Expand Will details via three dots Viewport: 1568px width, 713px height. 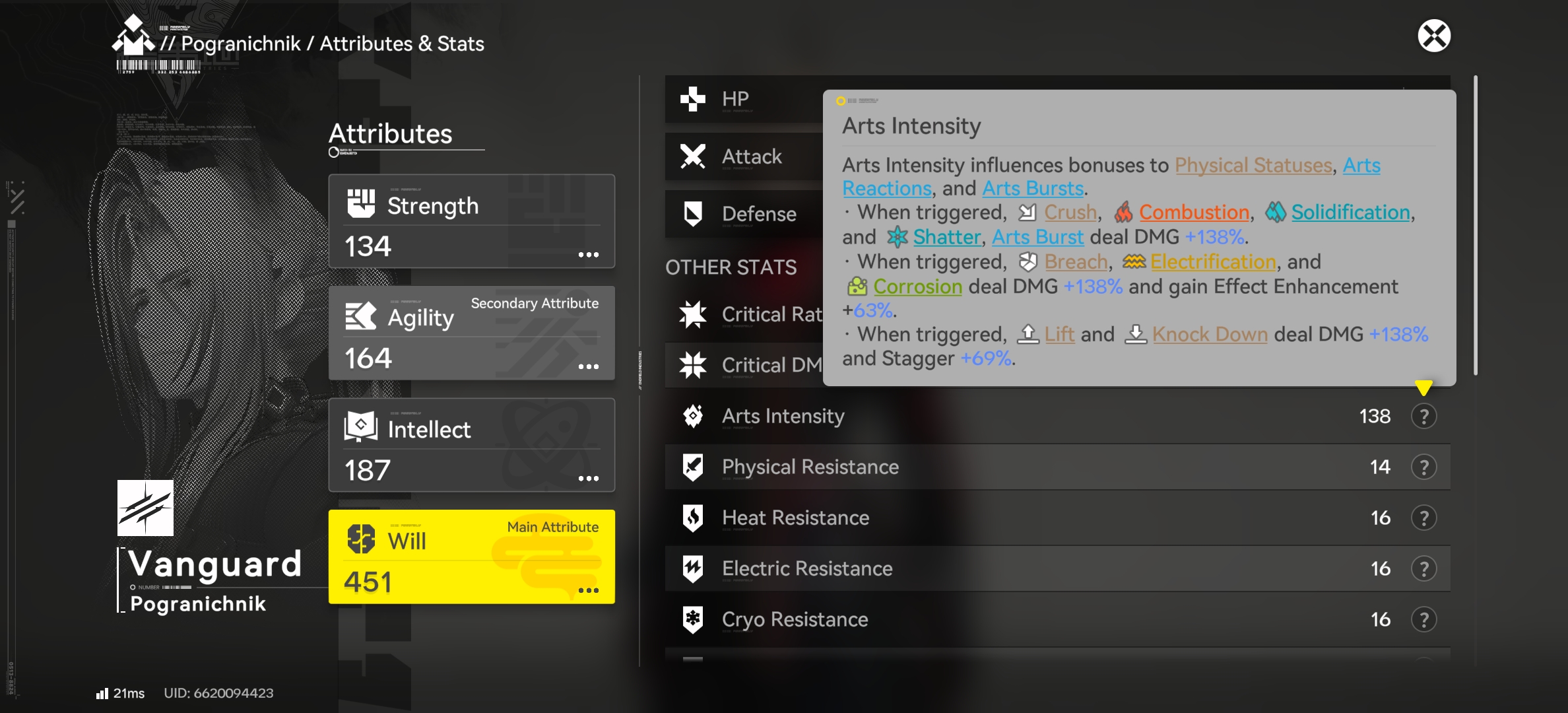pos(588,591)
